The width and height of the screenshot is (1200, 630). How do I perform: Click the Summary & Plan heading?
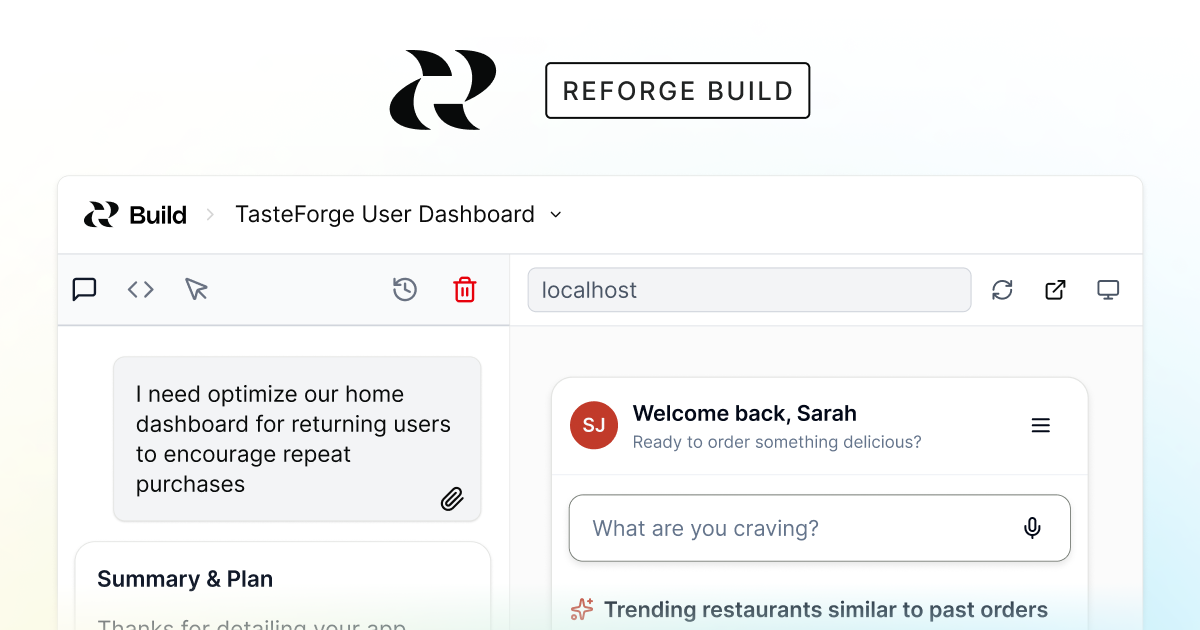click(185, 579)
